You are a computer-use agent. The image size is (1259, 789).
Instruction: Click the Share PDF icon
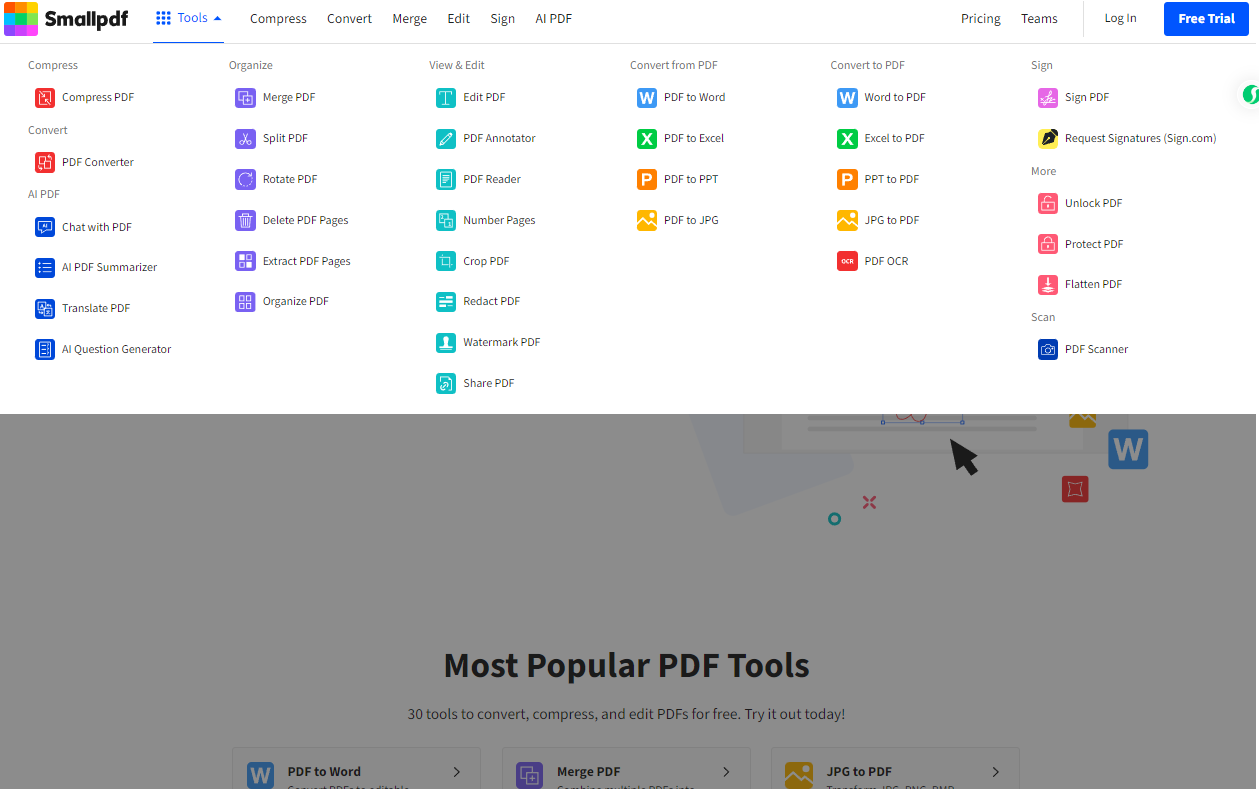(x=446, y=383)
